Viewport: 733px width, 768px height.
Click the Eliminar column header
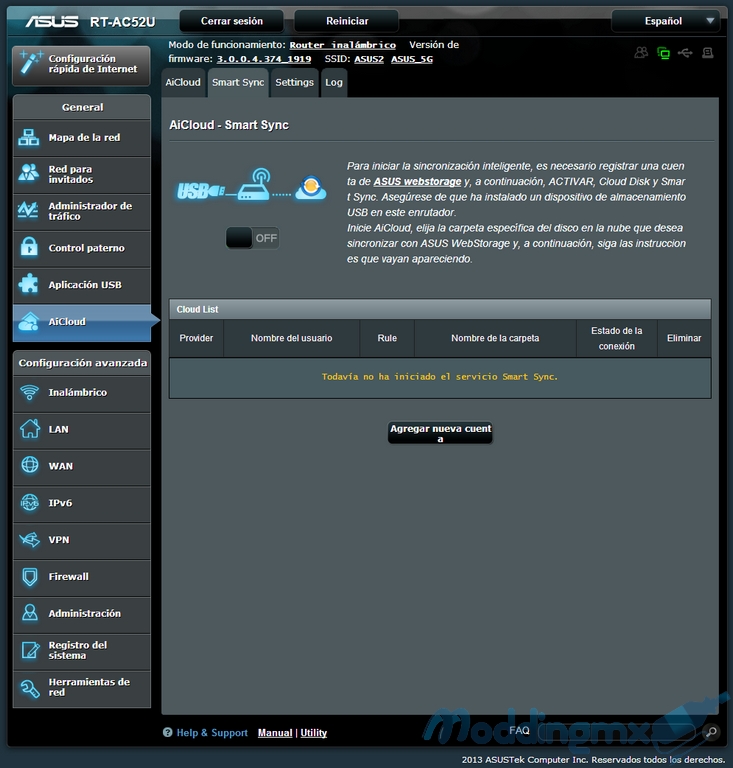coord(684,338)
